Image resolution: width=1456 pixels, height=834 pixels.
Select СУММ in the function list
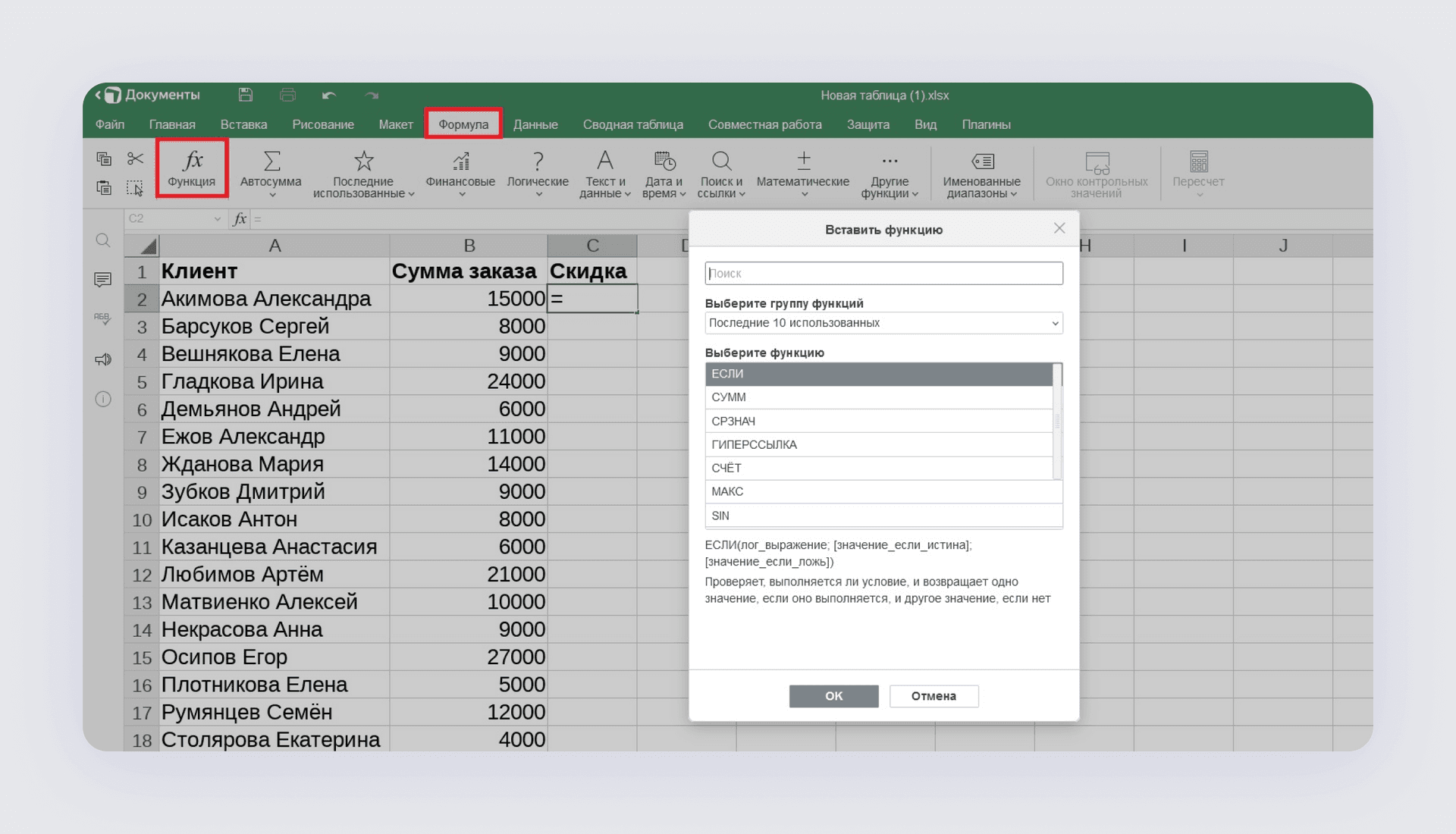(x=879, y=397)
